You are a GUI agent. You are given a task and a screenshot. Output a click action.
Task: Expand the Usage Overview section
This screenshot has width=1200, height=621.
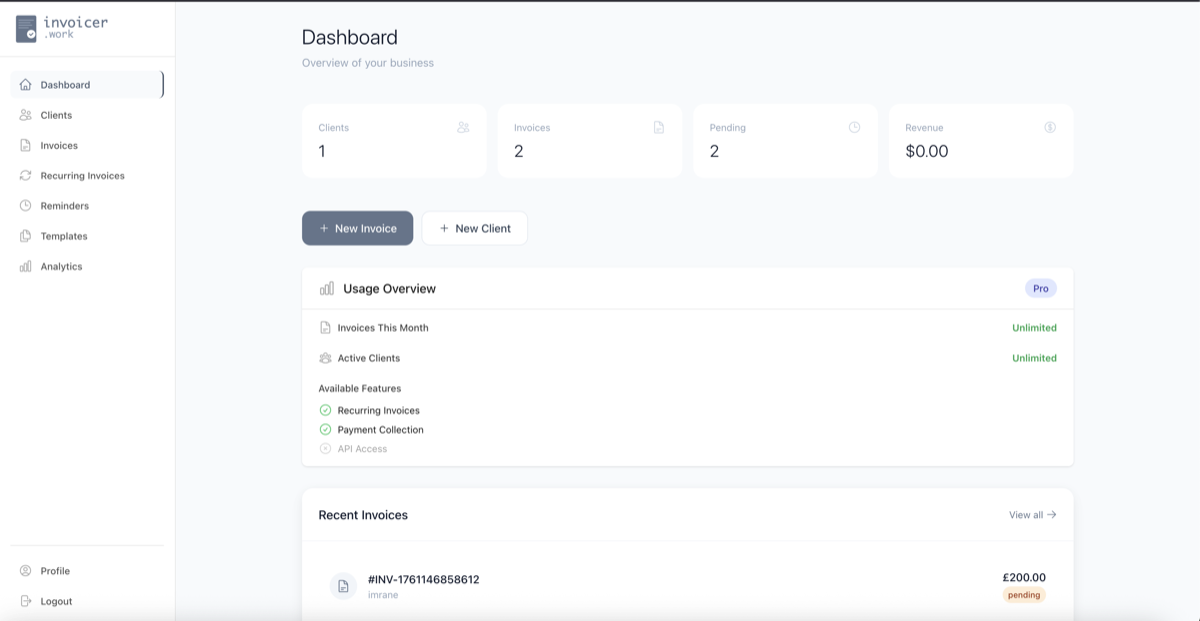(x=388, y=288)
